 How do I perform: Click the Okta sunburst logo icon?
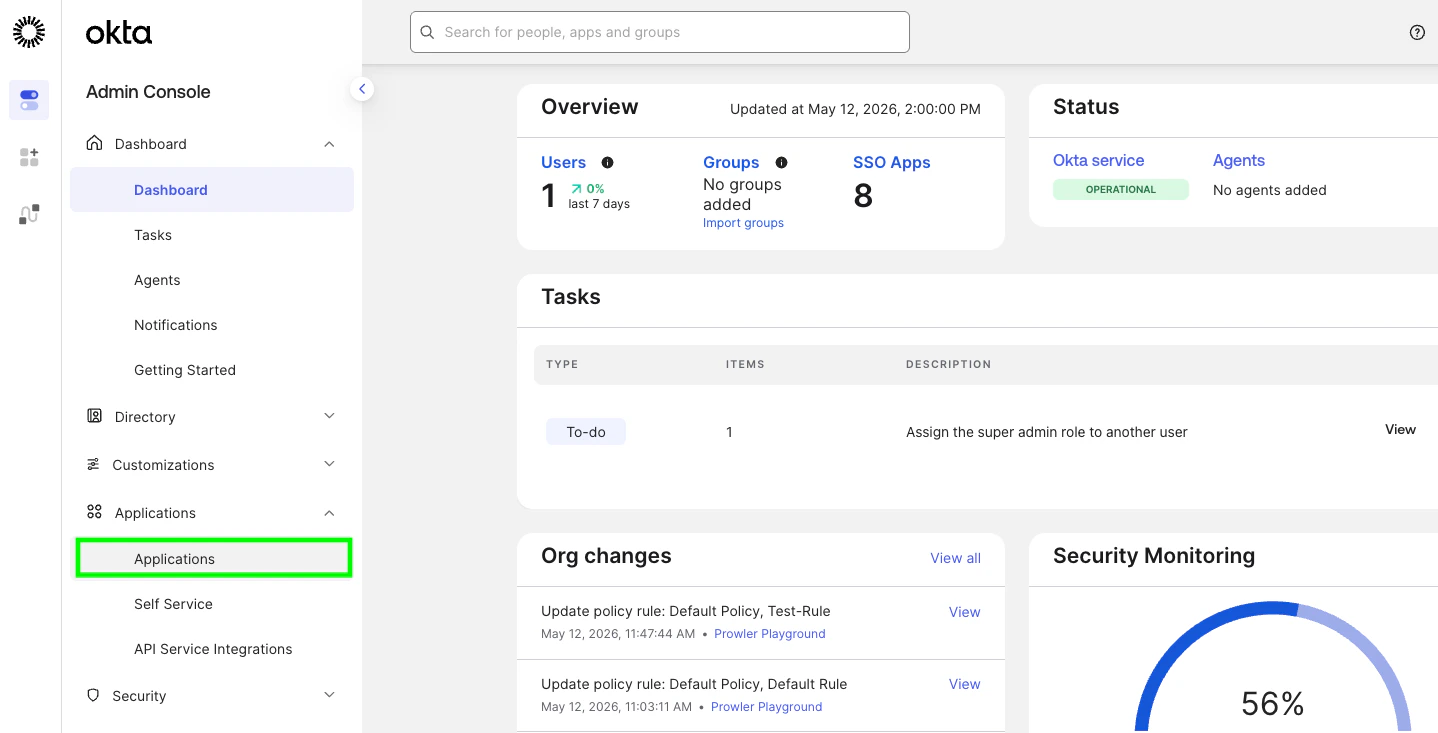(x=29, y=32)
